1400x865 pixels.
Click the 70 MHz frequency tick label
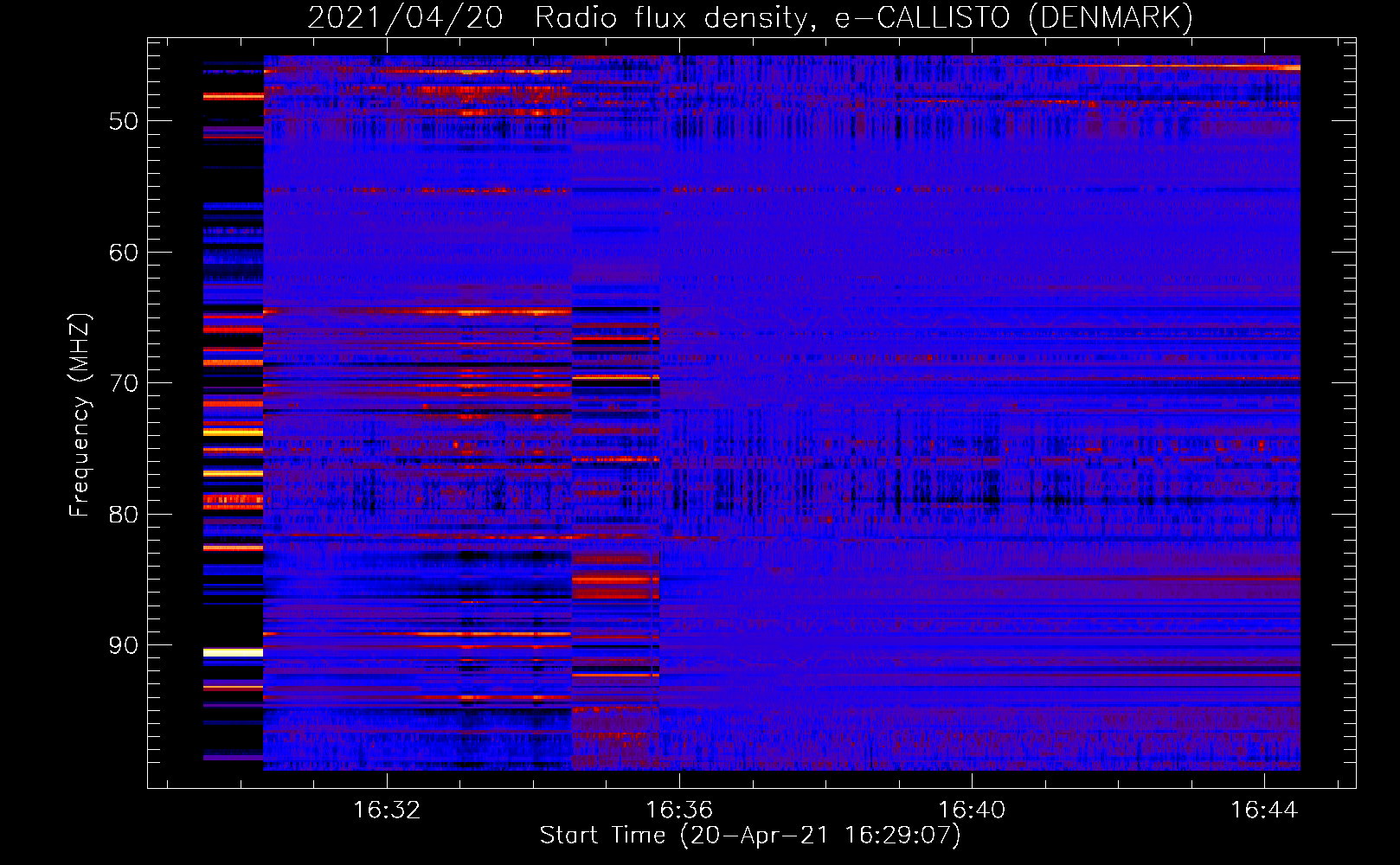[124, 383]
